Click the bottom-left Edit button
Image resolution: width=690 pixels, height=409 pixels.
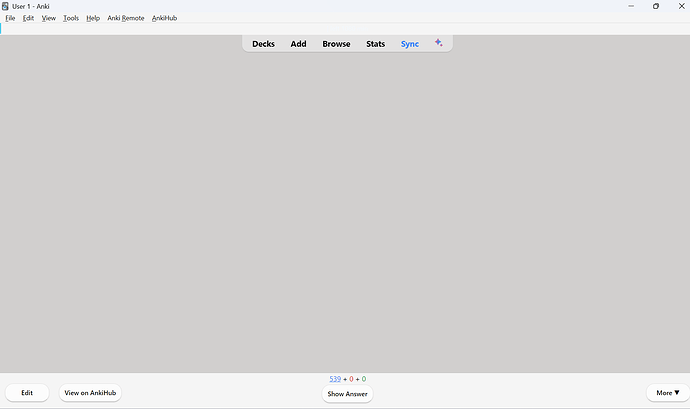tap(27, 393)
